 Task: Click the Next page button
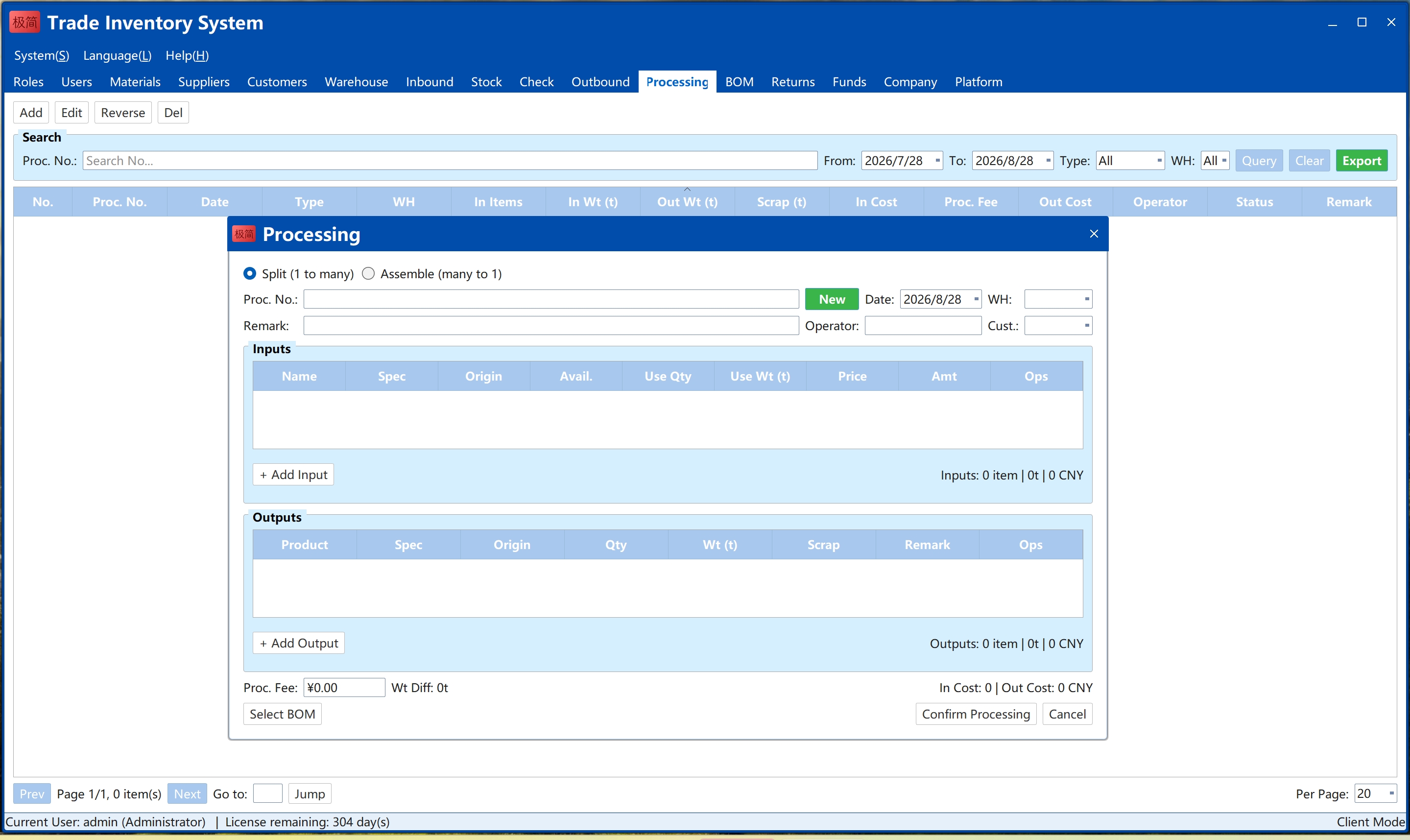[x=187, y=793]
